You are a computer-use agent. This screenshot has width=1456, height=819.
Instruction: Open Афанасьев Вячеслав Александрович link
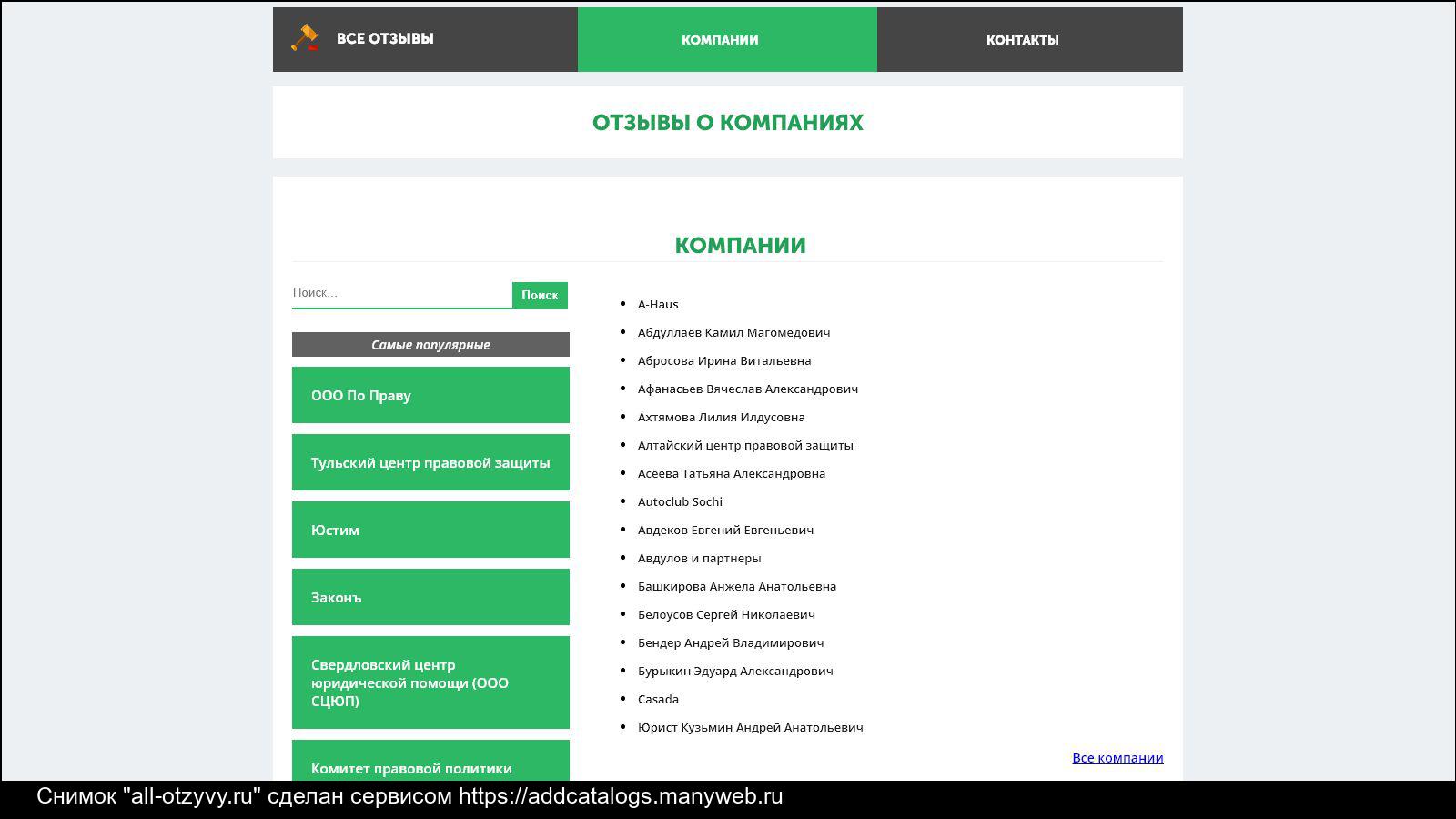click(x=748, y=389)
